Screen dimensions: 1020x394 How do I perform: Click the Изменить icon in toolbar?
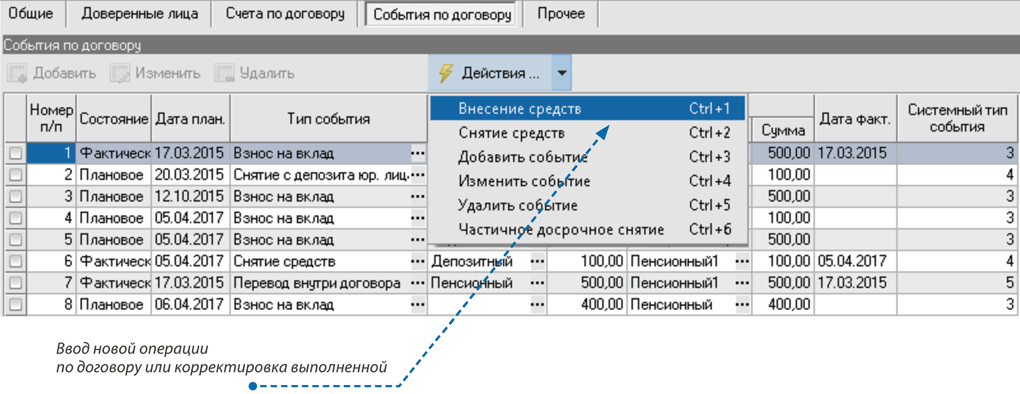coord(120,73)
